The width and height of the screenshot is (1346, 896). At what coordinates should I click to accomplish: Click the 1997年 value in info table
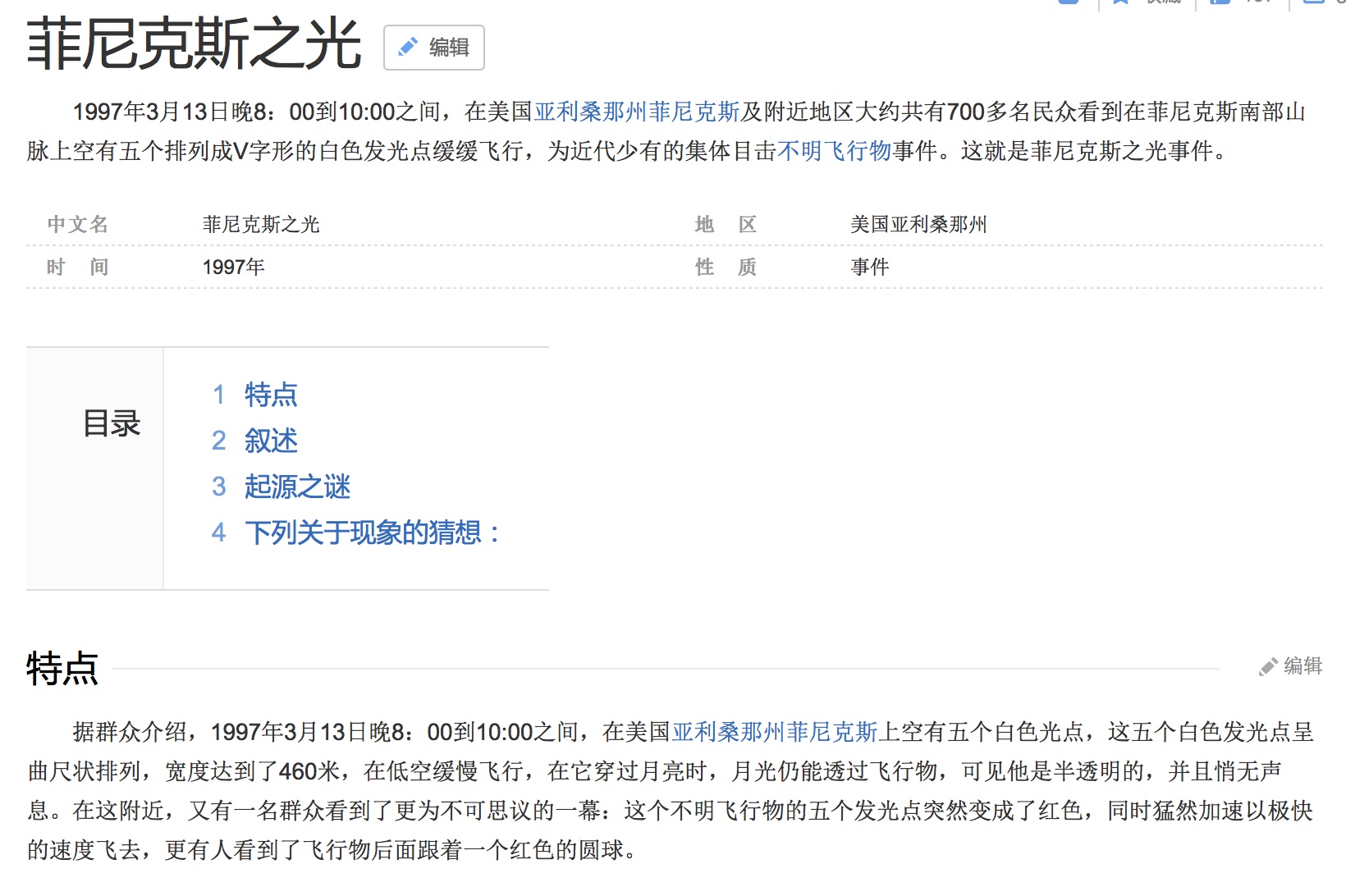pos(234,267)
